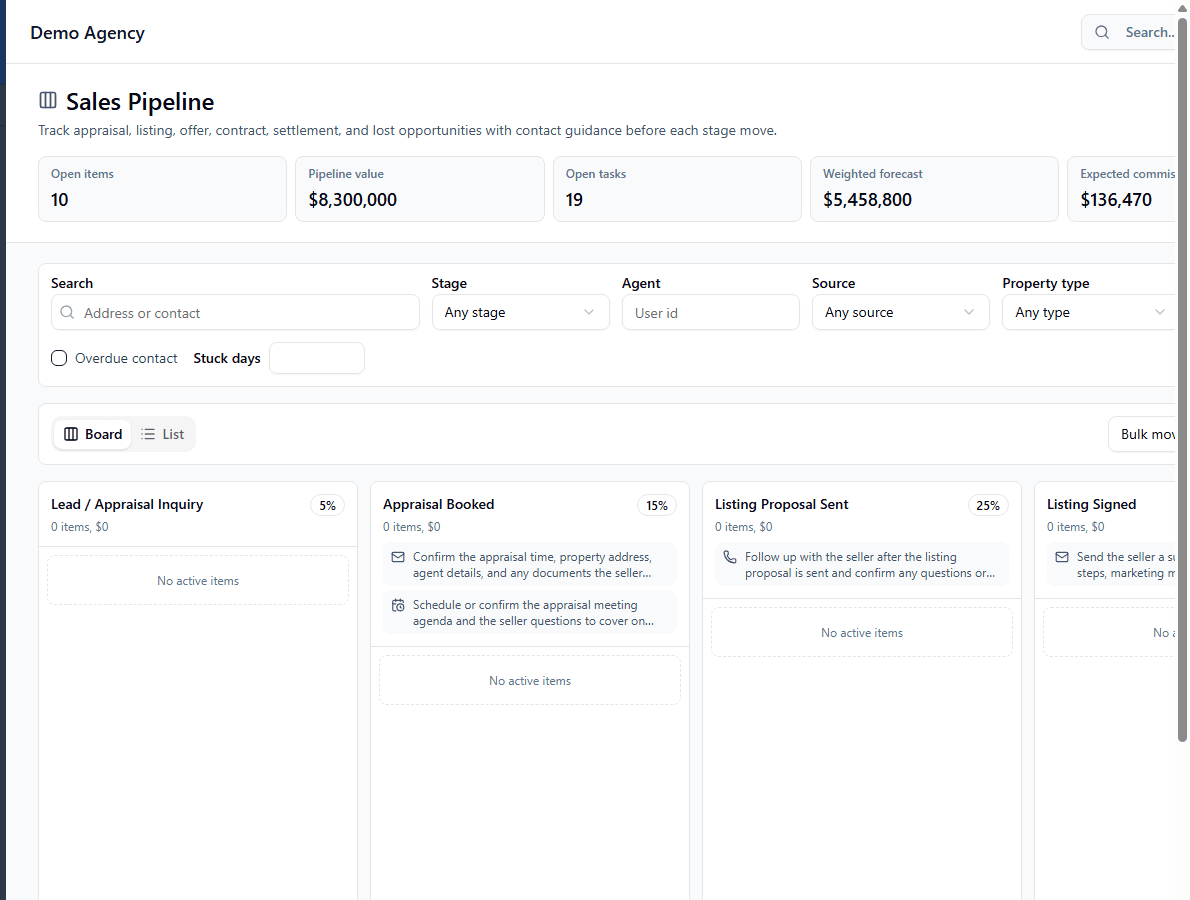Image resolution: width=1190 pixels, height=900 pixels.
Task: Open the Follow up with the seller task card
Action: [x=861, y=565]
